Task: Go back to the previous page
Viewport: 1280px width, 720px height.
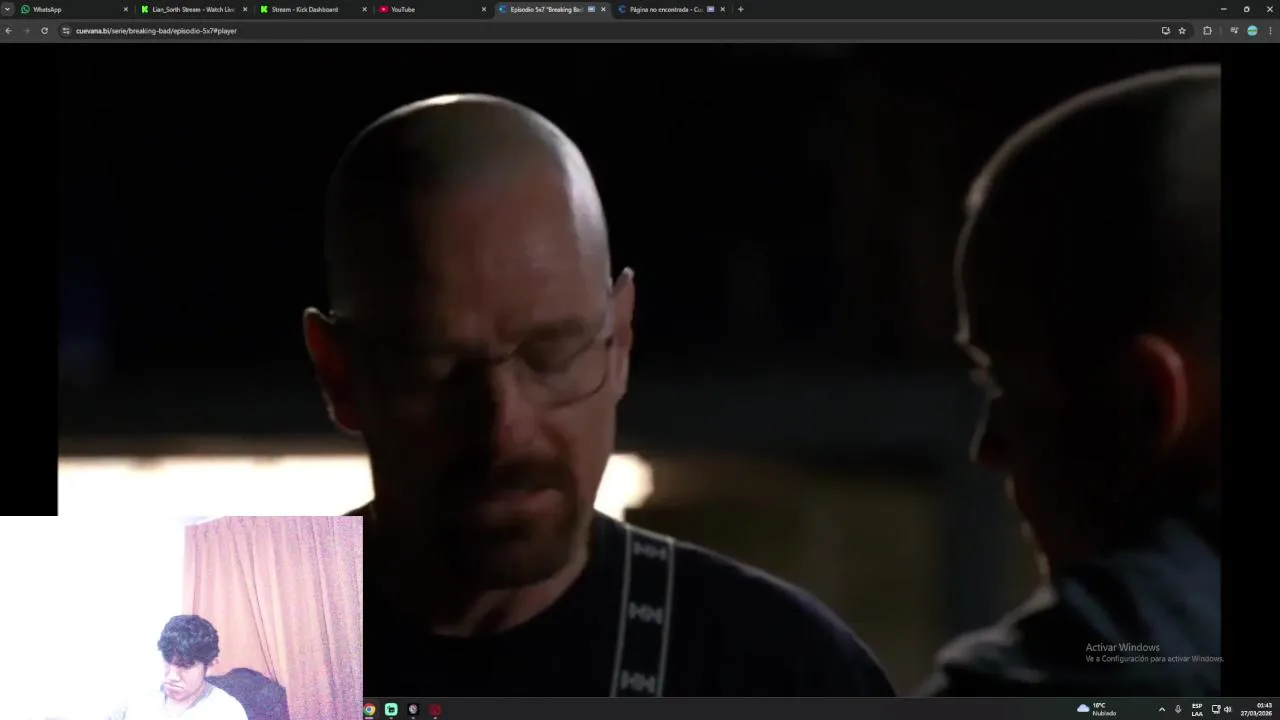Action: pyautogui.click(x=8, y=31)
